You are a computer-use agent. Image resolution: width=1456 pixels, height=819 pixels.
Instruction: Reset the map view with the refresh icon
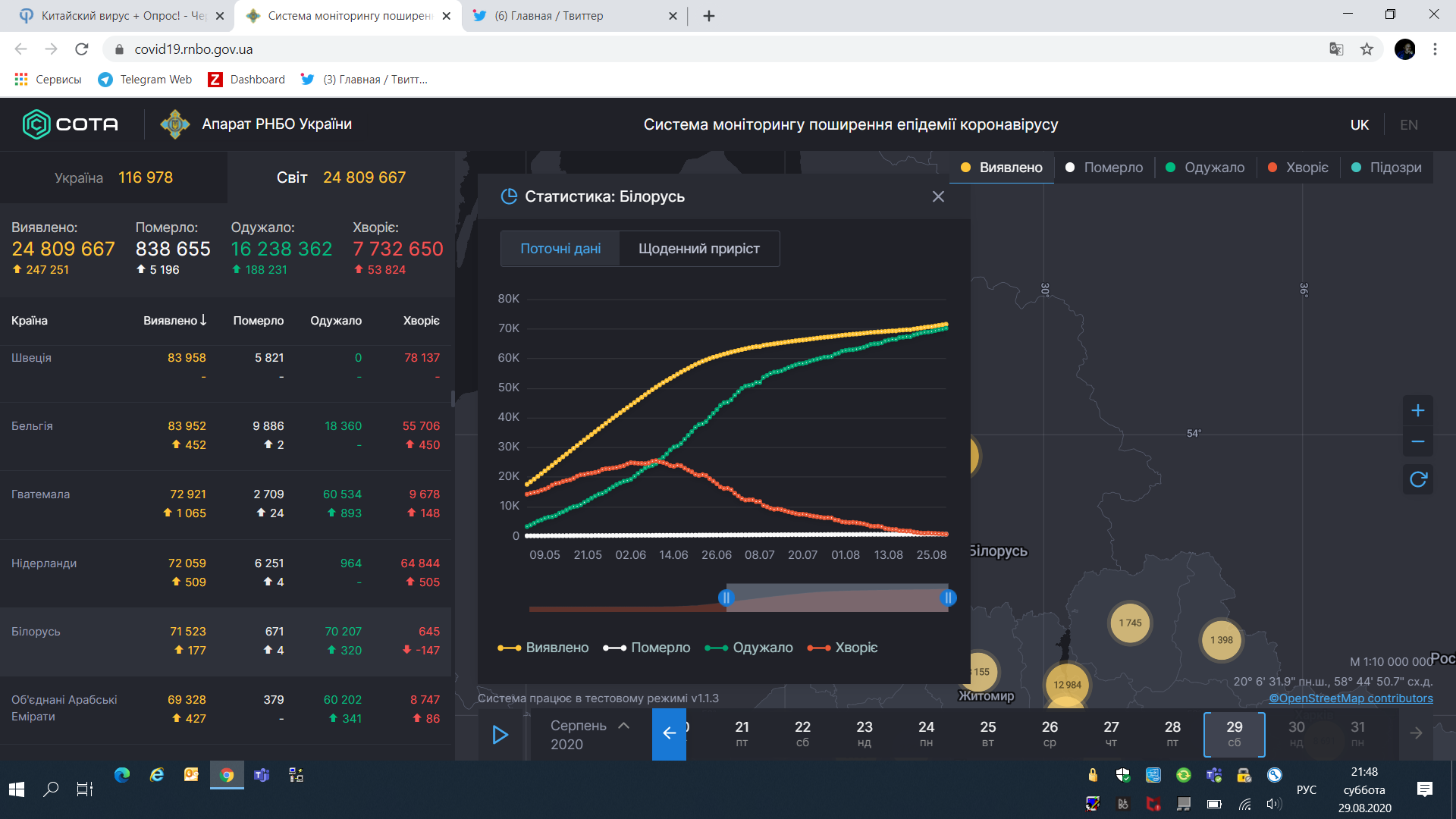click(1417, 479)
